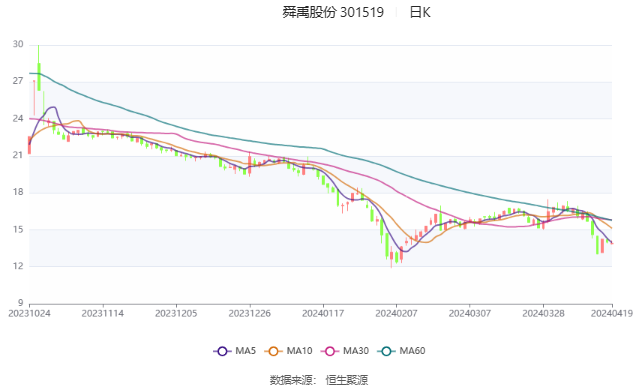This screenshot has width=637, height=387.
Task: Click the data source text 恒生聚源
Action: click(x=347, y=380)
